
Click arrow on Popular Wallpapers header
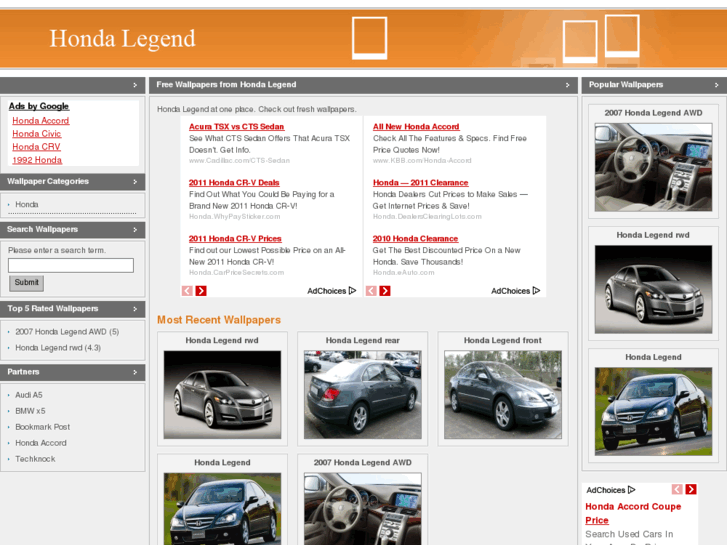click(x=716, y=85)
